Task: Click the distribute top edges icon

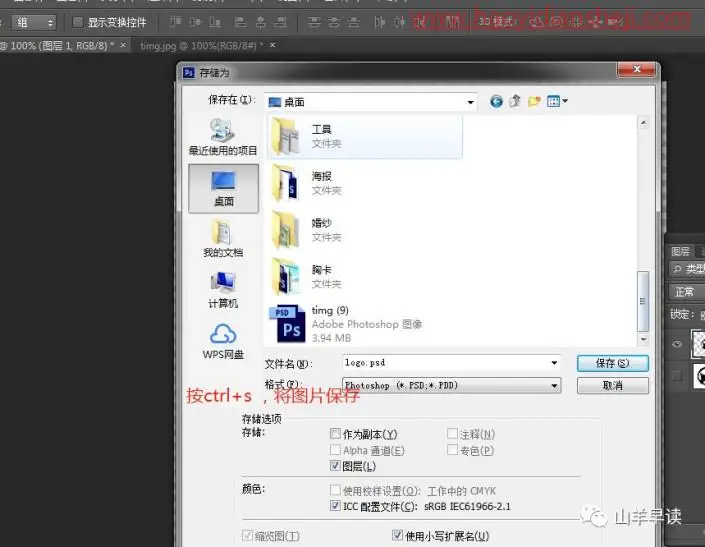Action: coord(314,22)
